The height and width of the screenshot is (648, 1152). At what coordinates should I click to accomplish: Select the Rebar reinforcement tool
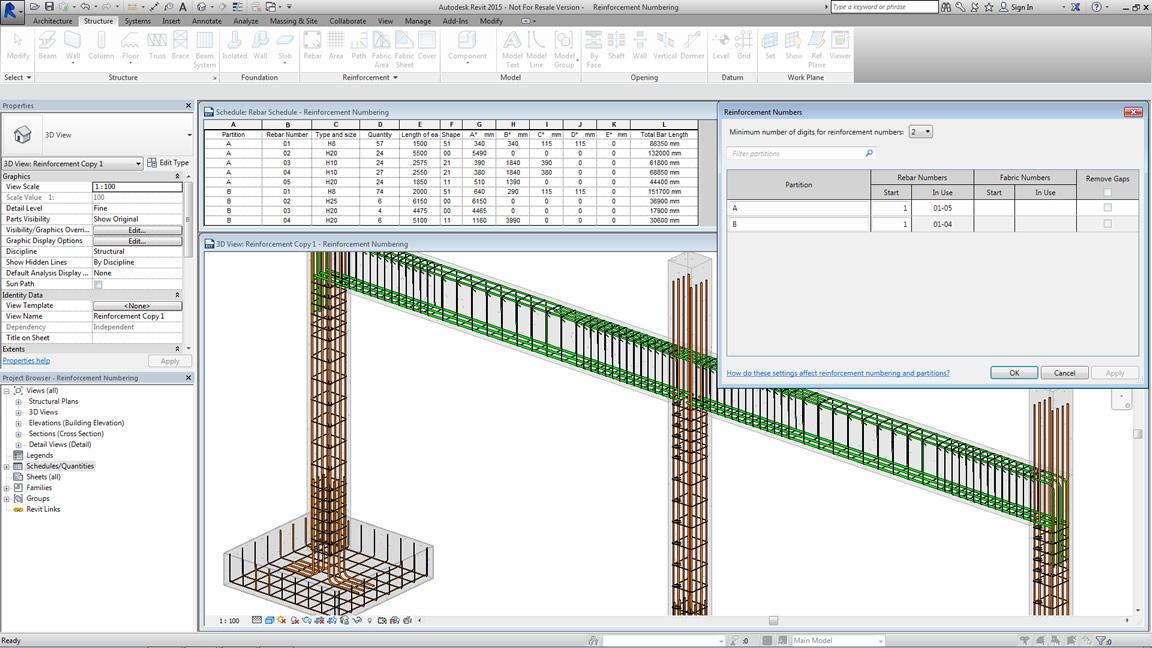click(312, 46)
